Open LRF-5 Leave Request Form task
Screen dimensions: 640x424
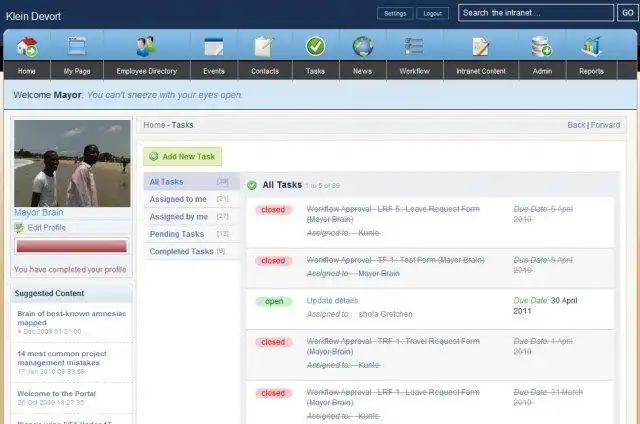click(x=393, y=214)
